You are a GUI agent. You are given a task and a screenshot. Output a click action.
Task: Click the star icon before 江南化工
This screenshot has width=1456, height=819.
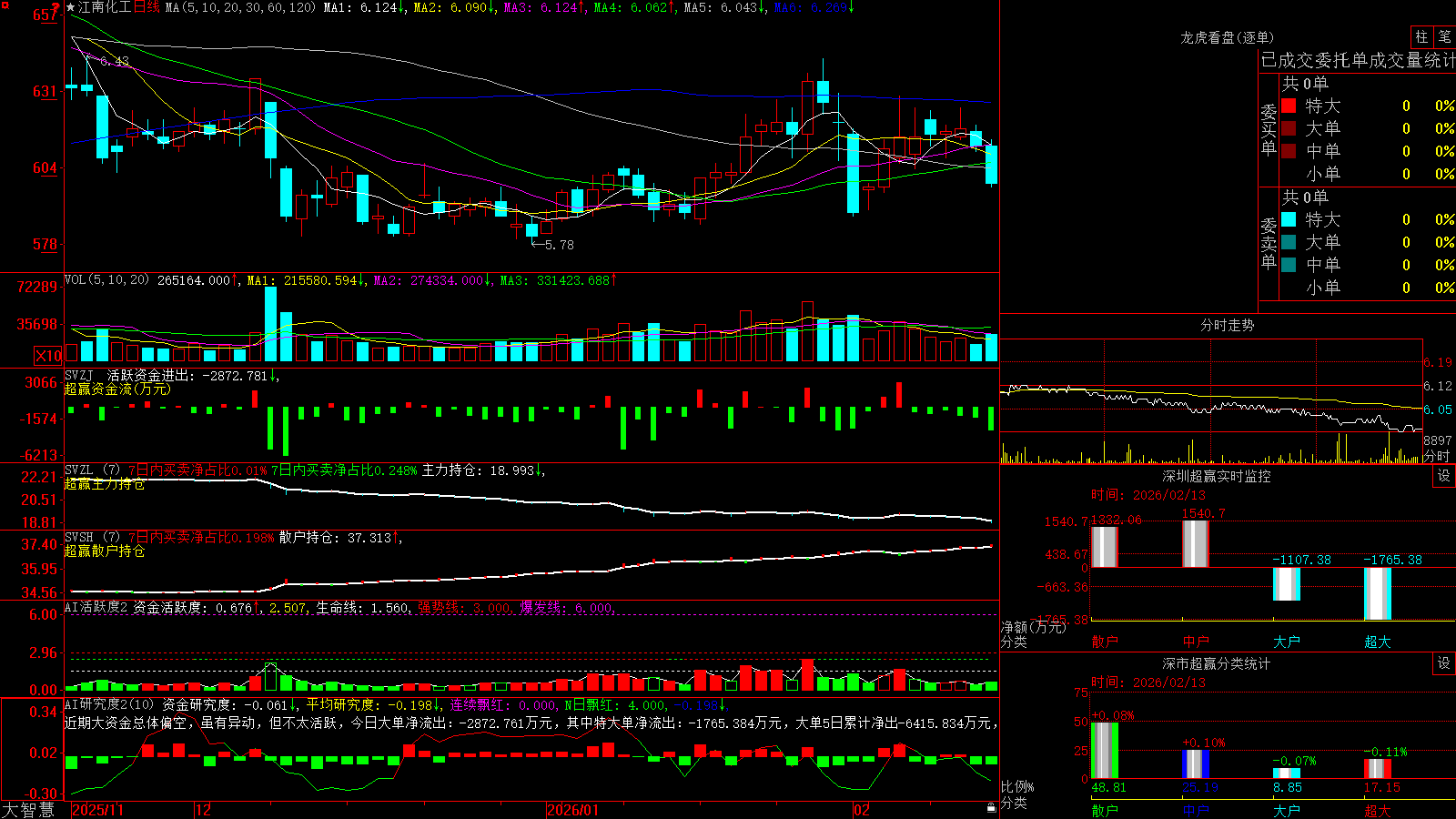tap(71, 7)
